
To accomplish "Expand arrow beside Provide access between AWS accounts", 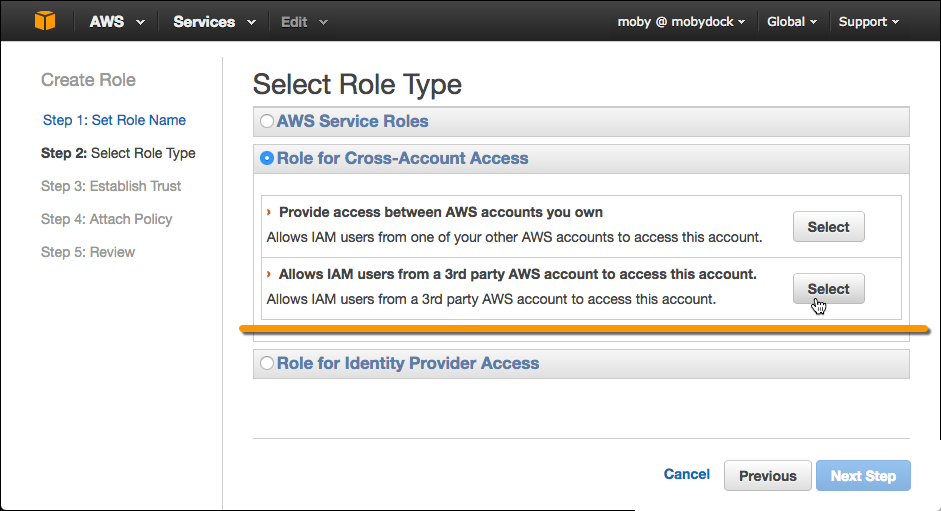I will [269, 212].
